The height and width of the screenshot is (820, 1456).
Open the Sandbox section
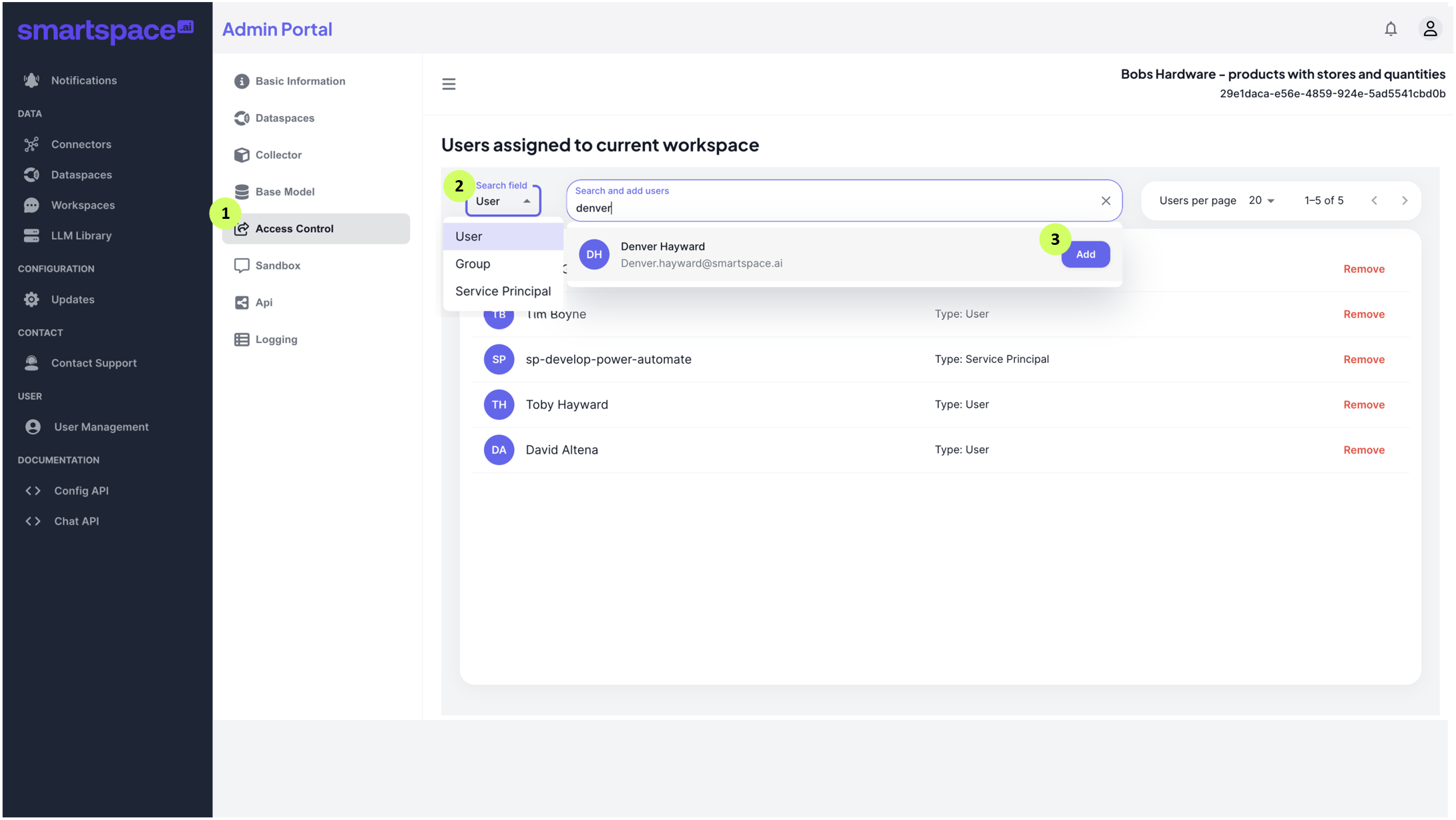[277, 266]
